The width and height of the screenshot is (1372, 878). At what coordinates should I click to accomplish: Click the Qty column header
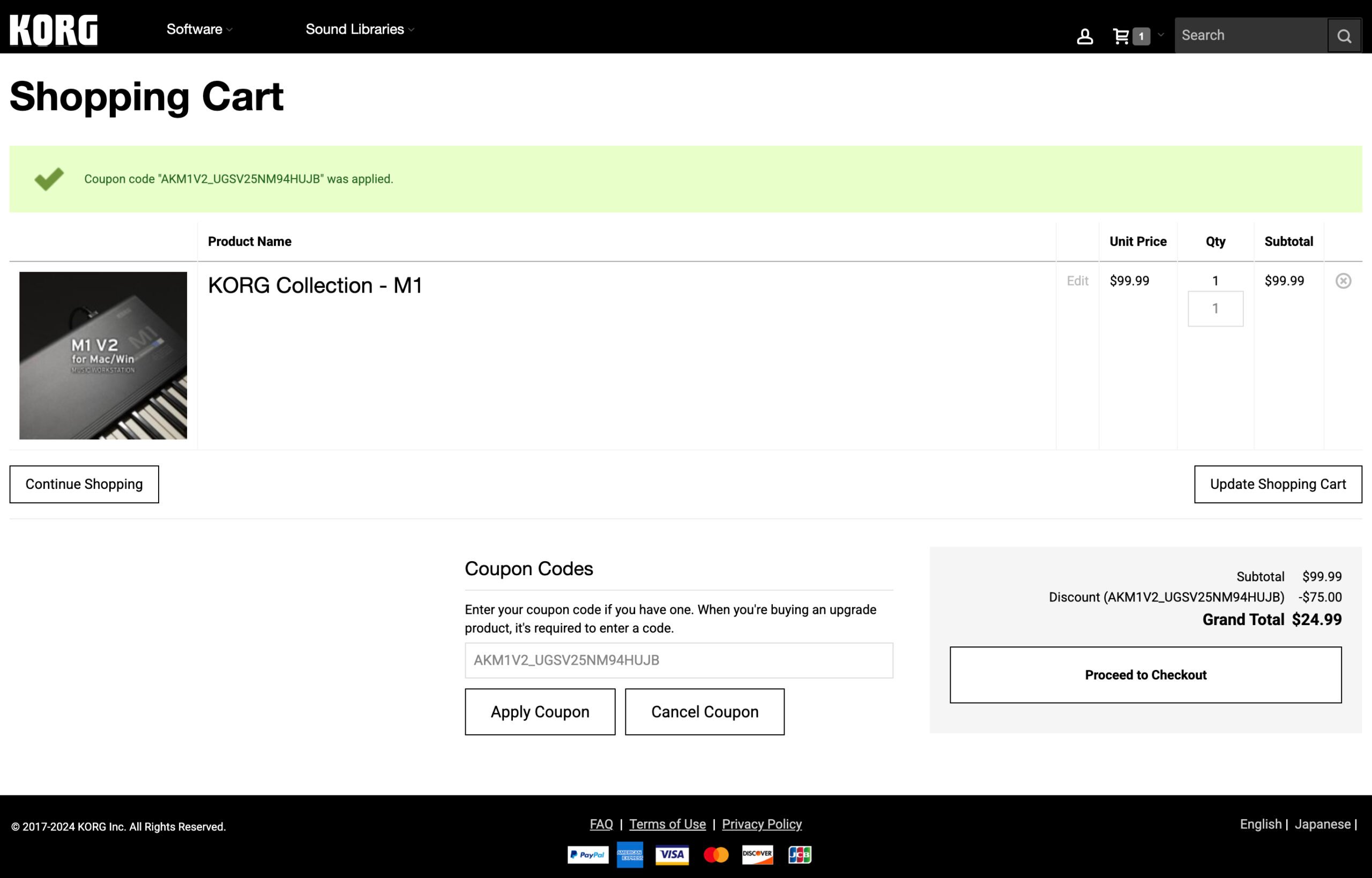1216,242
